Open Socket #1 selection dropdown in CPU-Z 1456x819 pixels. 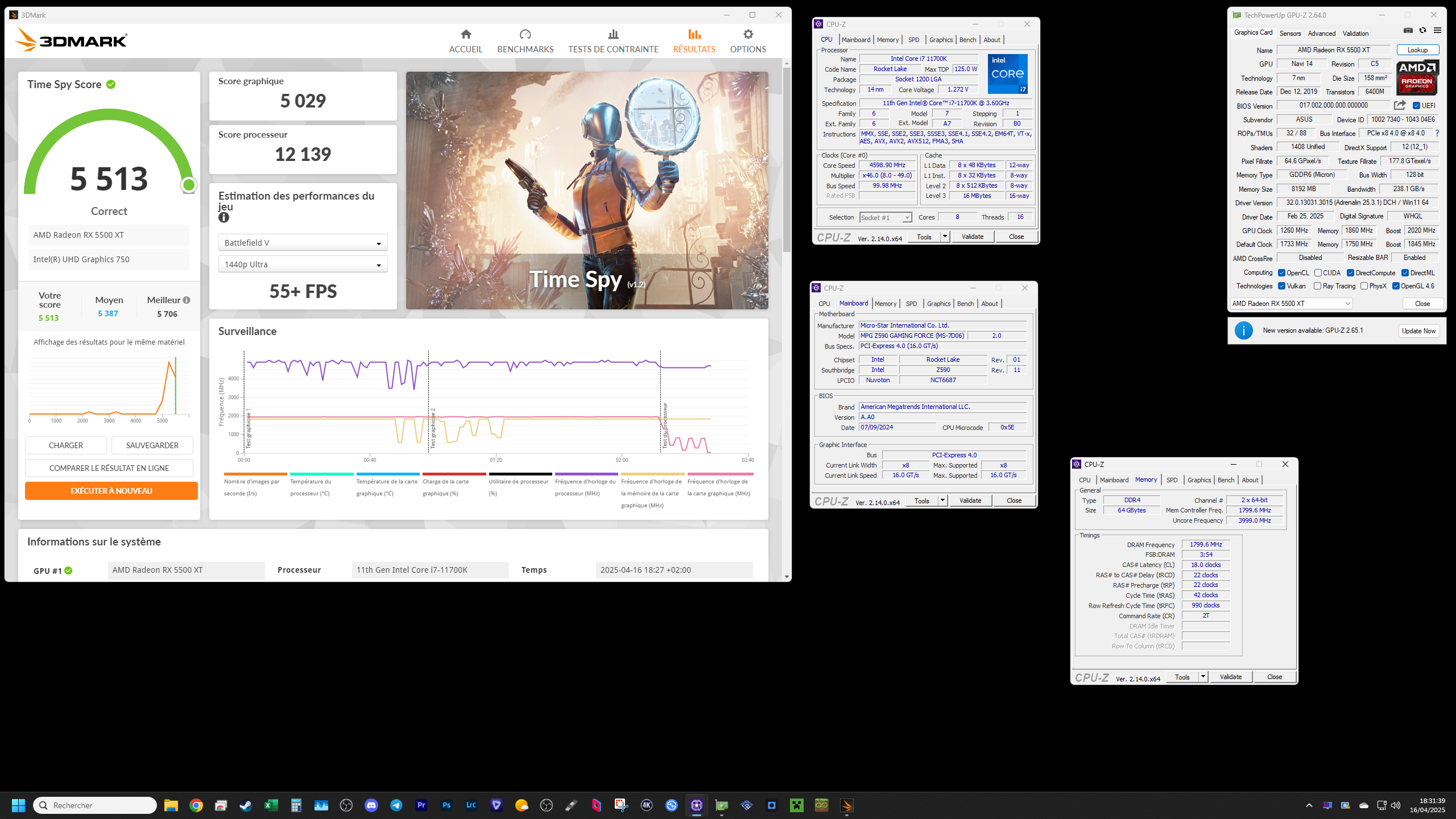coord(886,218)
